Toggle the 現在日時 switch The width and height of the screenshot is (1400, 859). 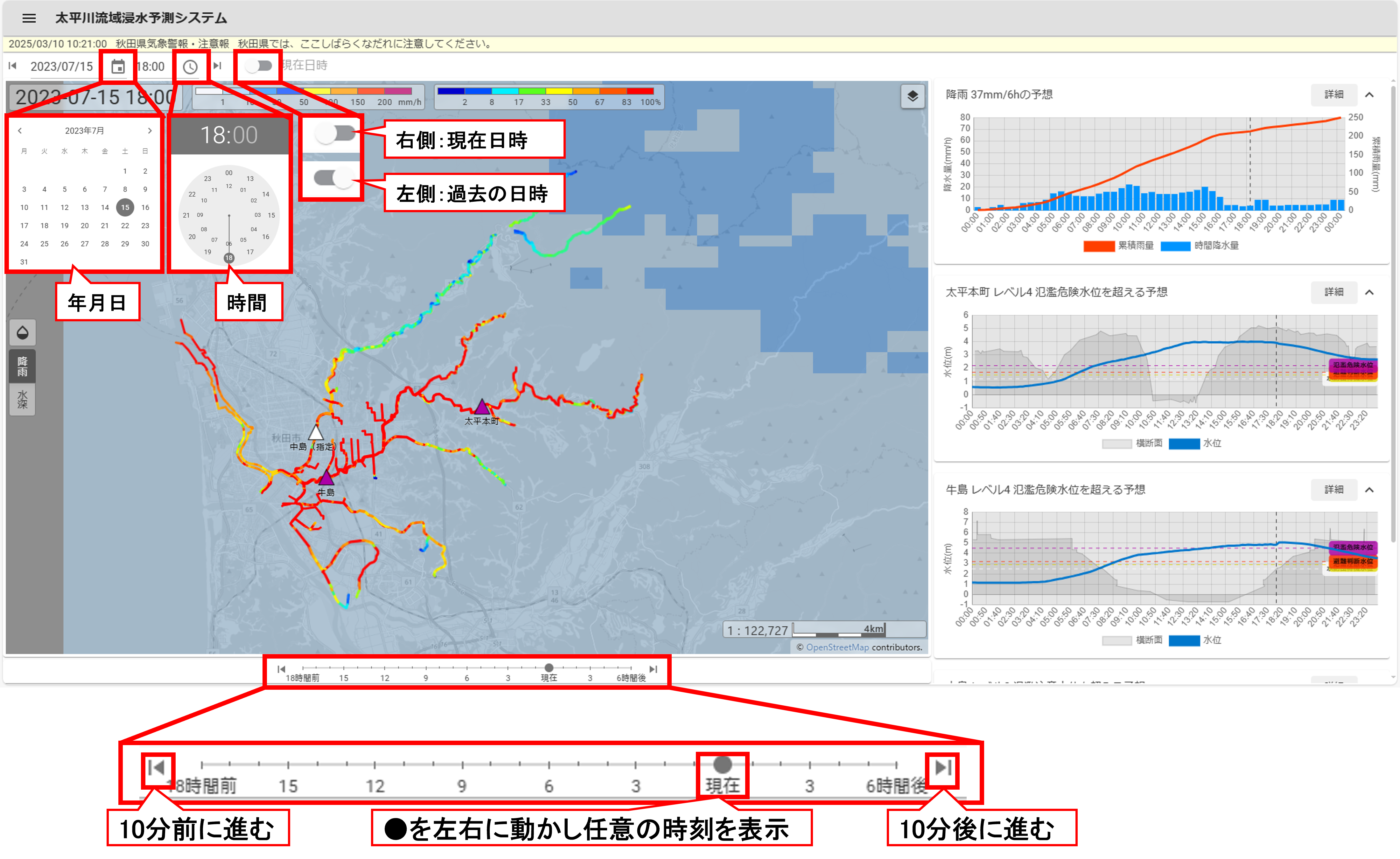pyautogui.click(x=259, y=66)
